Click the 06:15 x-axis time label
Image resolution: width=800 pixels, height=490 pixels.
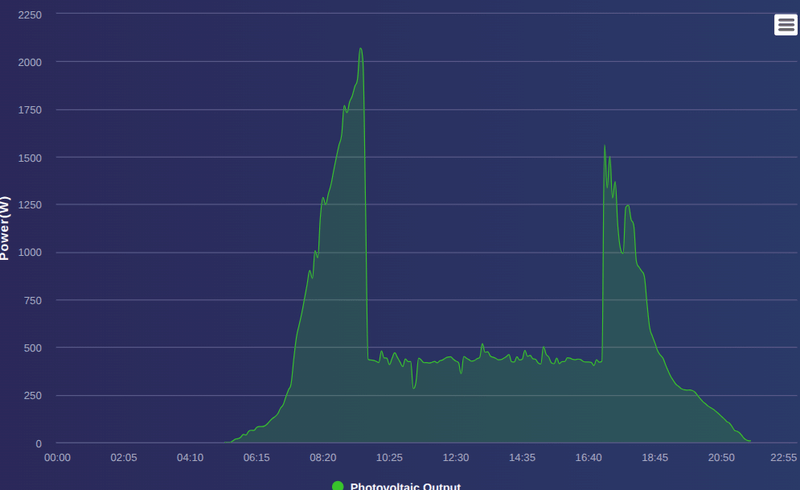[x=256, y=457]
